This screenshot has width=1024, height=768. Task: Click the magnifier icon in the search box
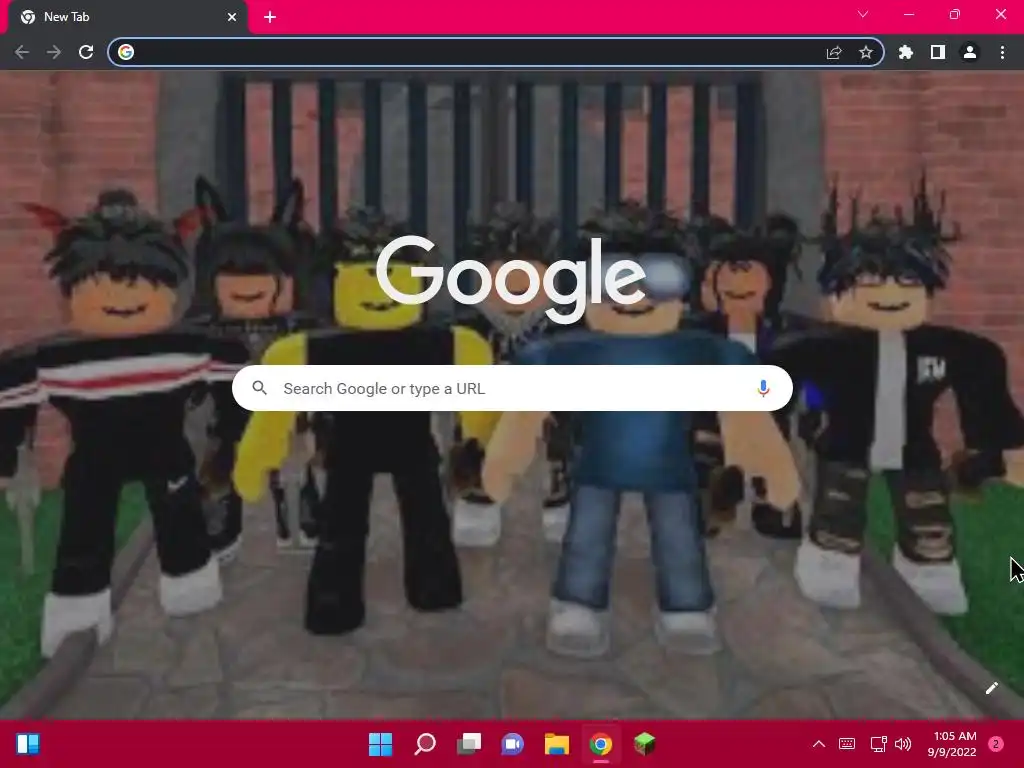pos(259,388)
